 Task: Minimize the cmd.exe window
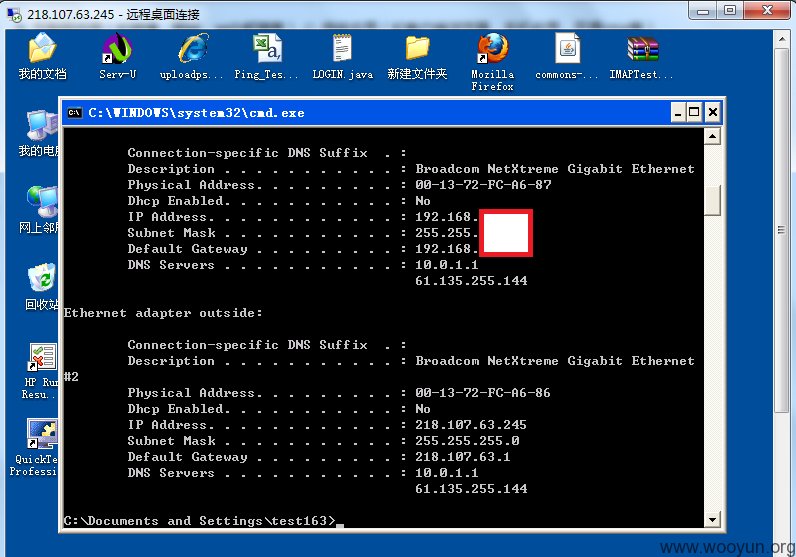pos(678,112)
